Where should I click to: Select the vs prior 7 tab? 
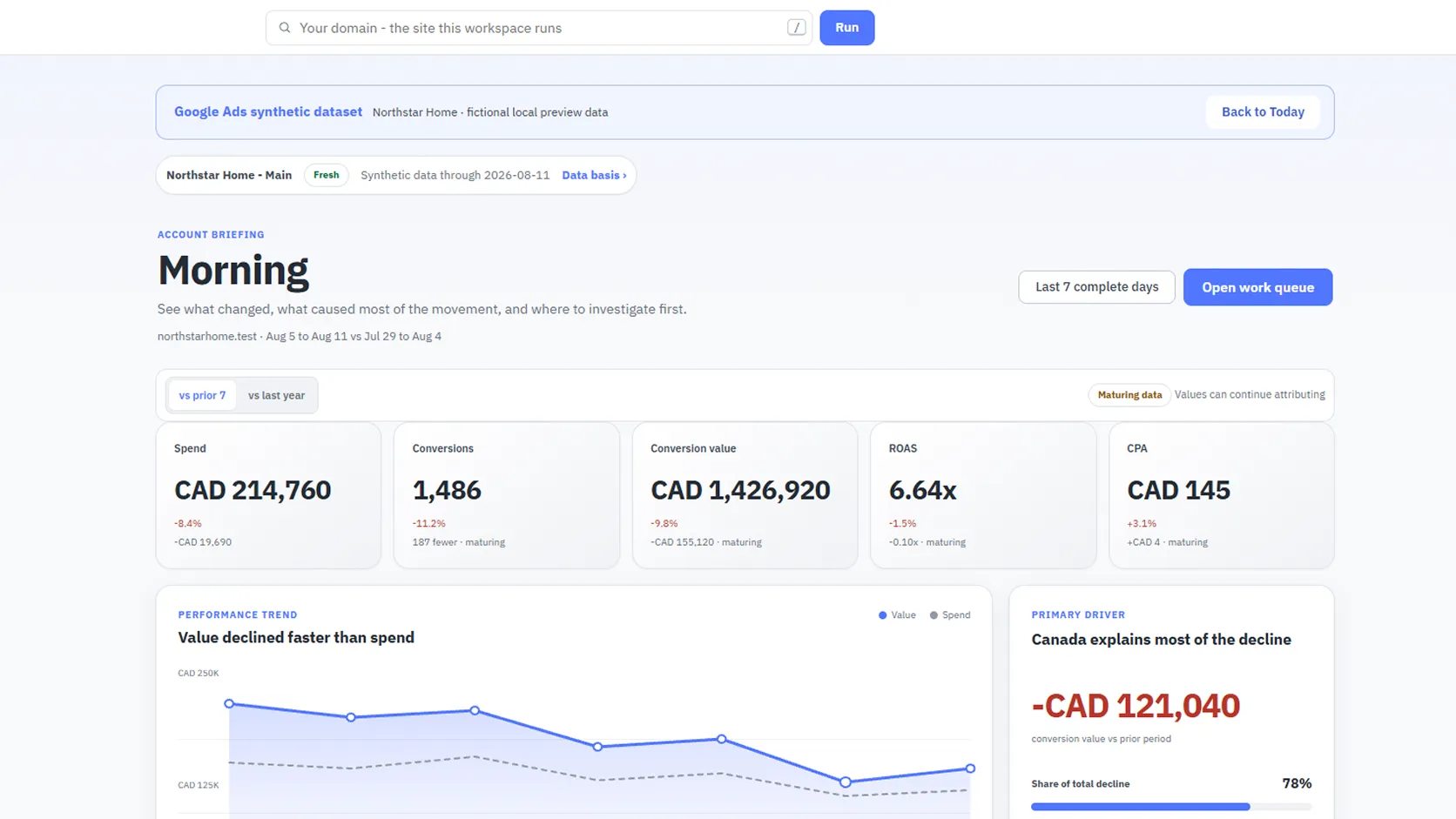point(202,395)
